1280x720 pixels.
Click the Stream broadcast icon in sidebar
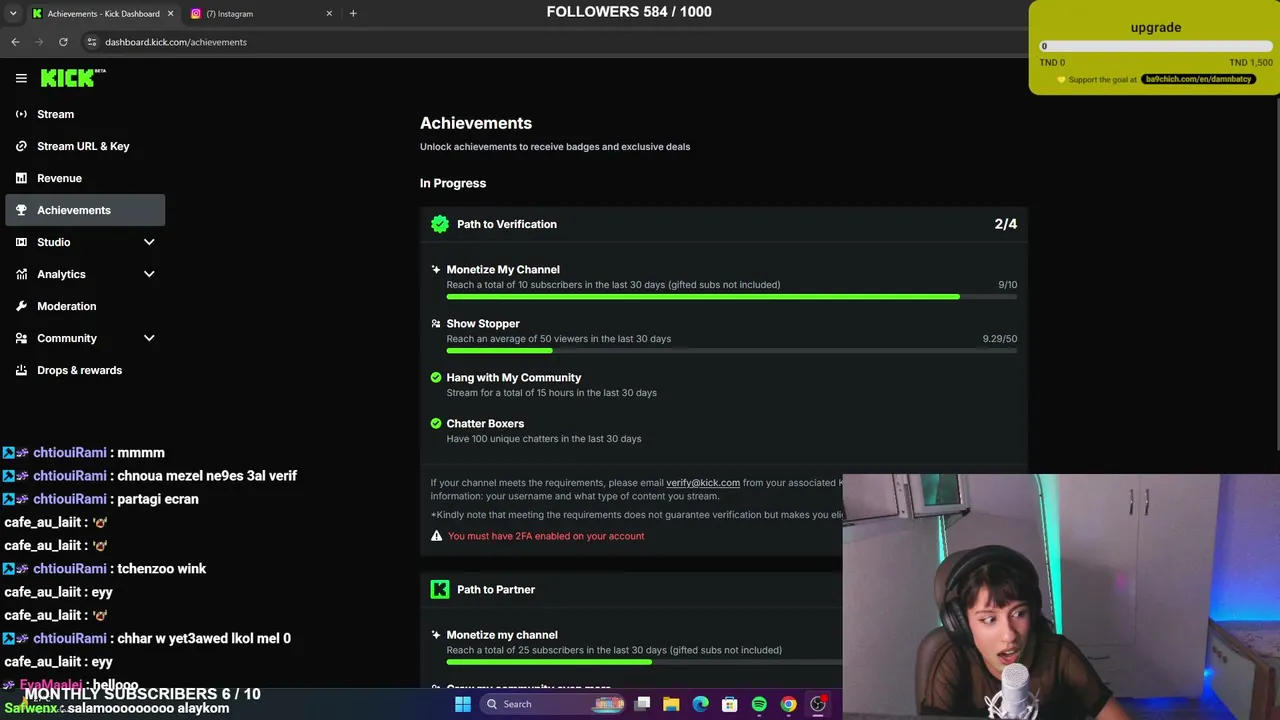coord(21,114)
